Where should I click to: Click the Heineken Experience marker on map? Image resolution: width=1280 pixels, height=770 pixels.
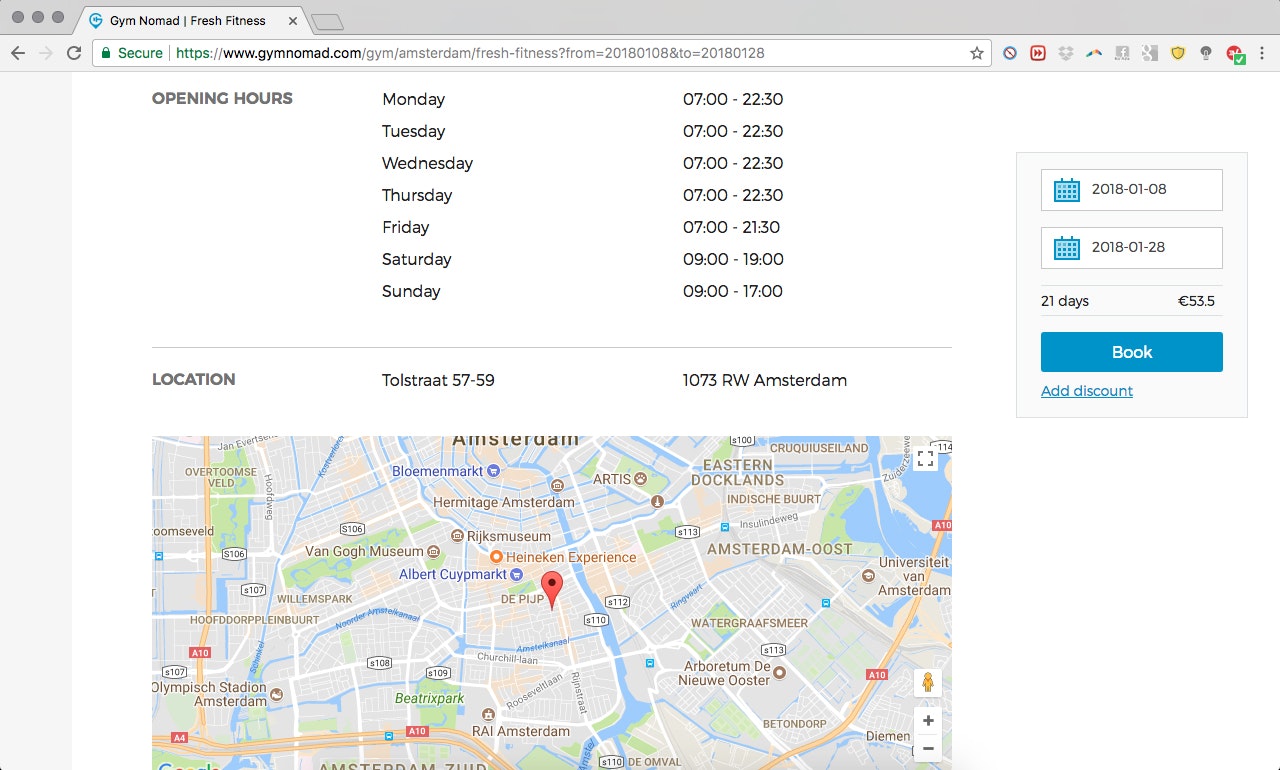495,557
